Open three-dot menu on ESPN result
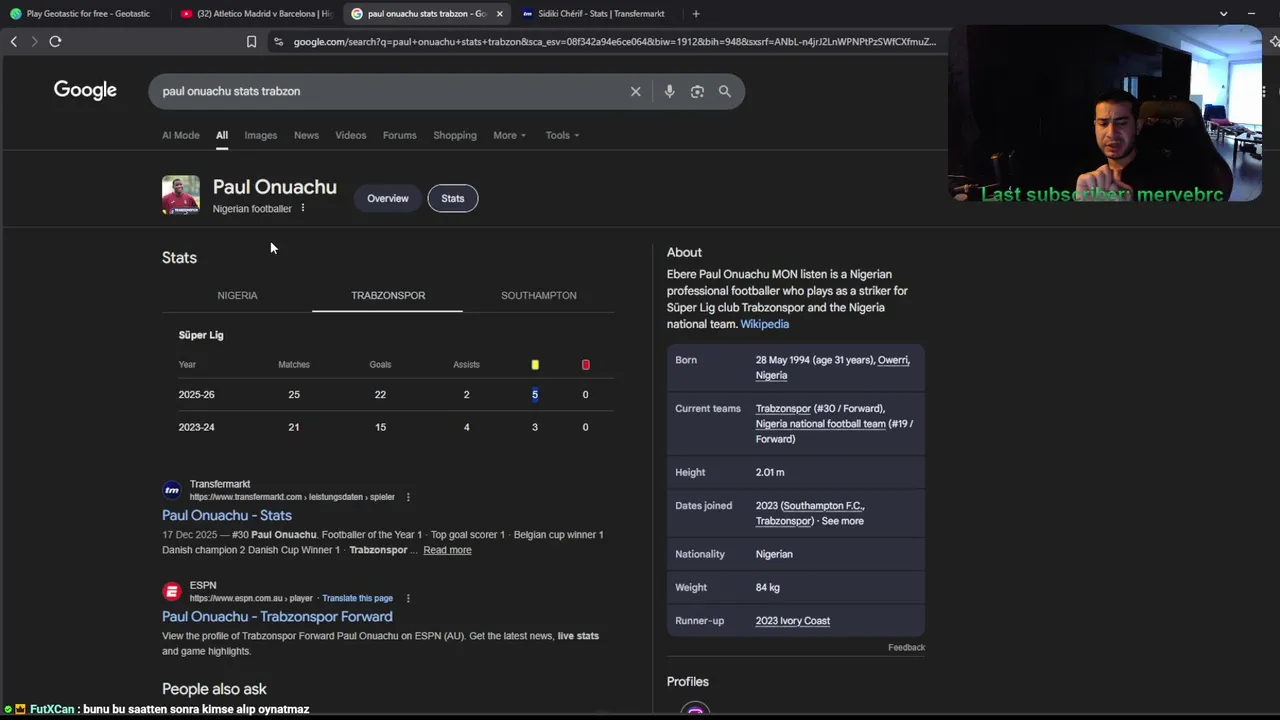The image size is (1280, 720). [x=408, y=598]
